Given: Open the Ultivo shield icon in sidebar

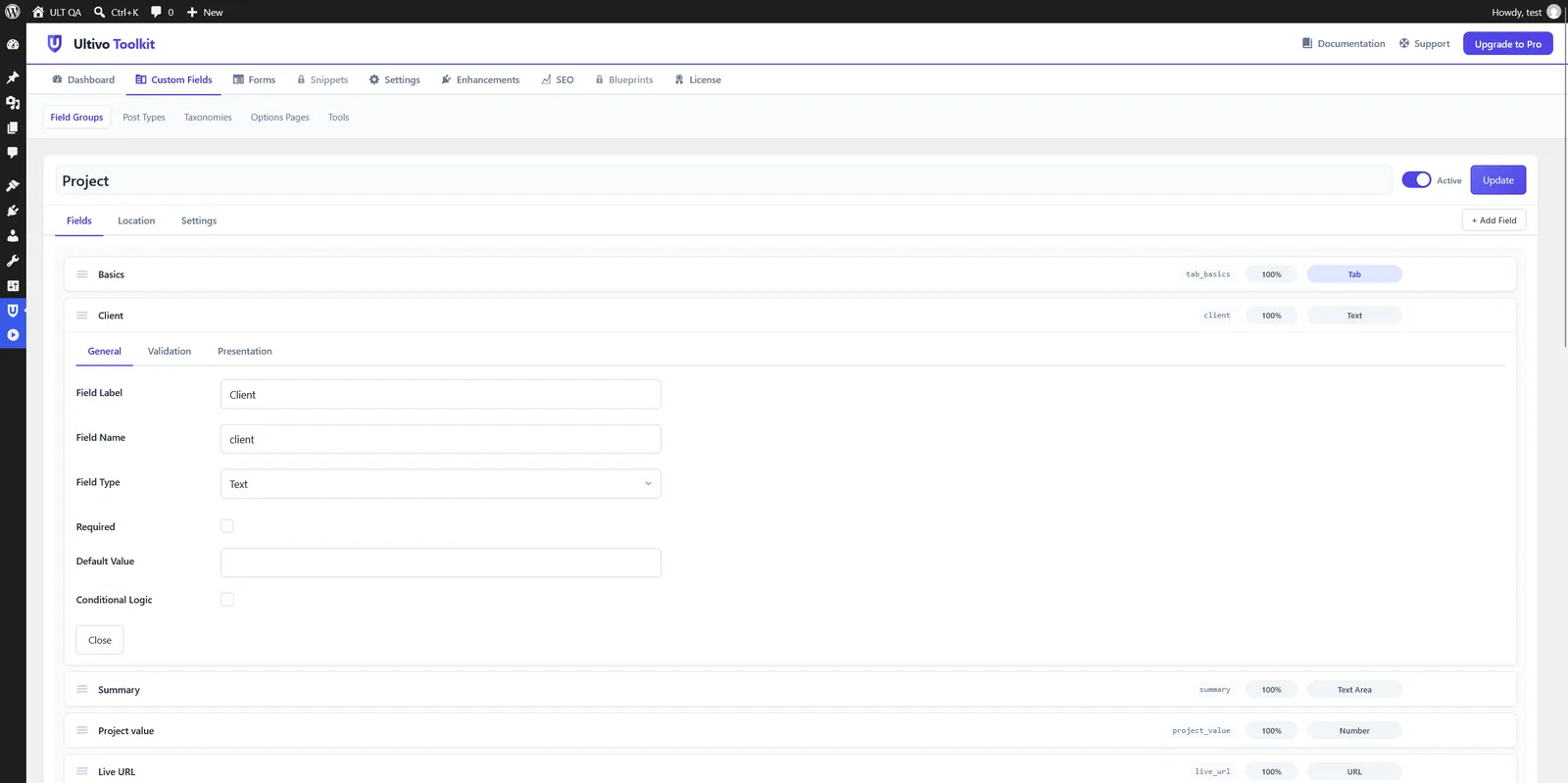Looking at the screenshot, I should [x=13, y=311].
